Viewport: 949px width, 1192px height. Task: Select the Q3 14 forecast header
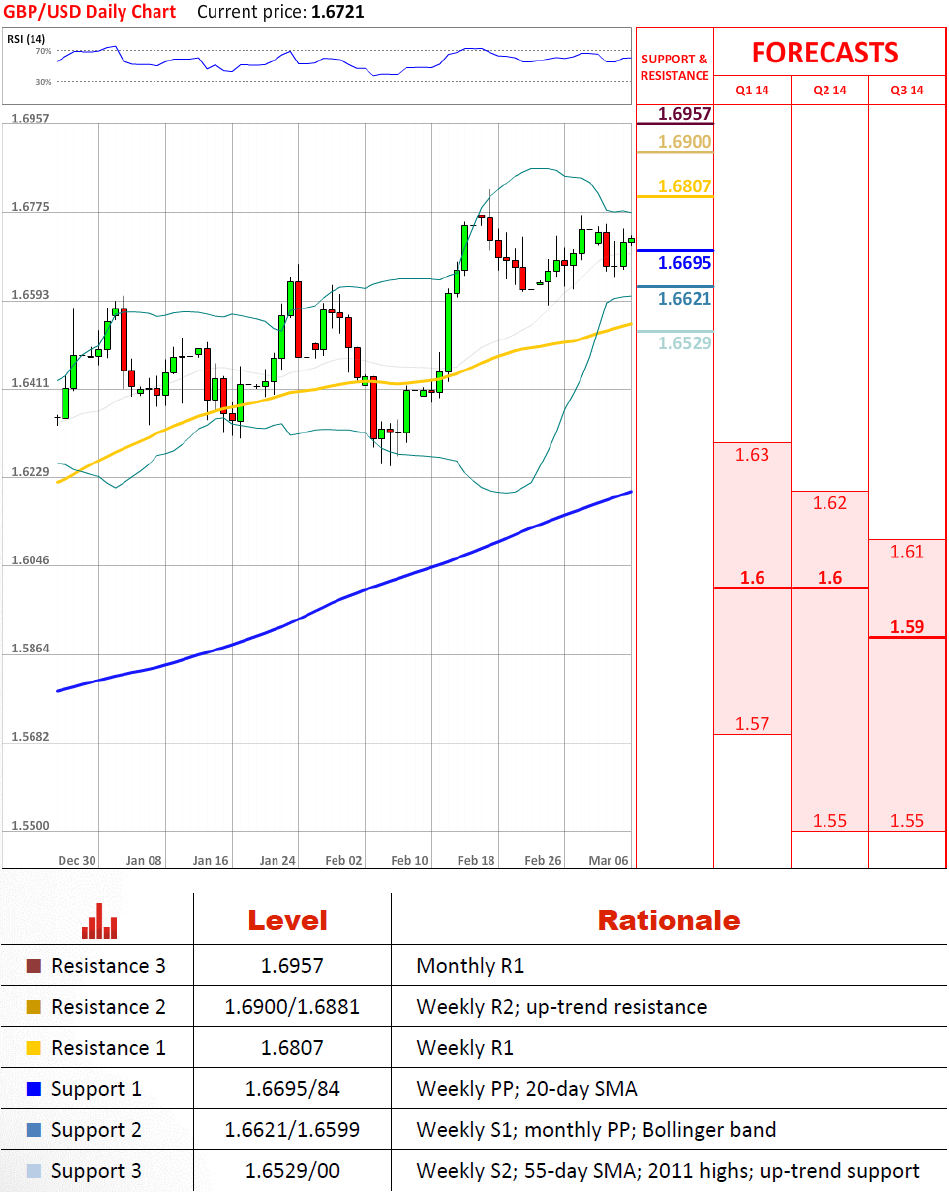(x=907, y=90)
